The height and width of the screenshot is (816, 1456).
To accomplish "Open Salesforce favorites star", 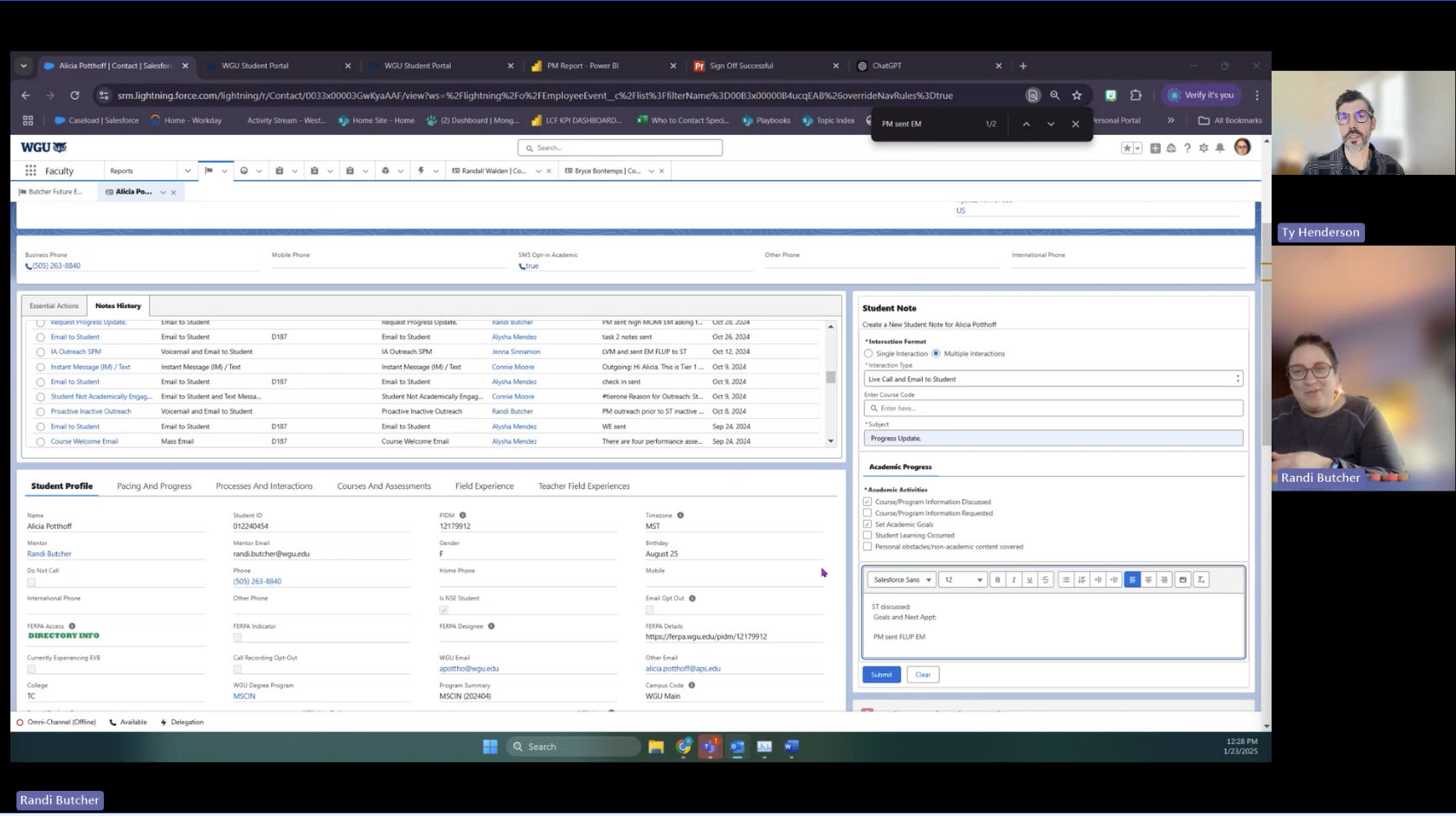I will coord(1126,148).
